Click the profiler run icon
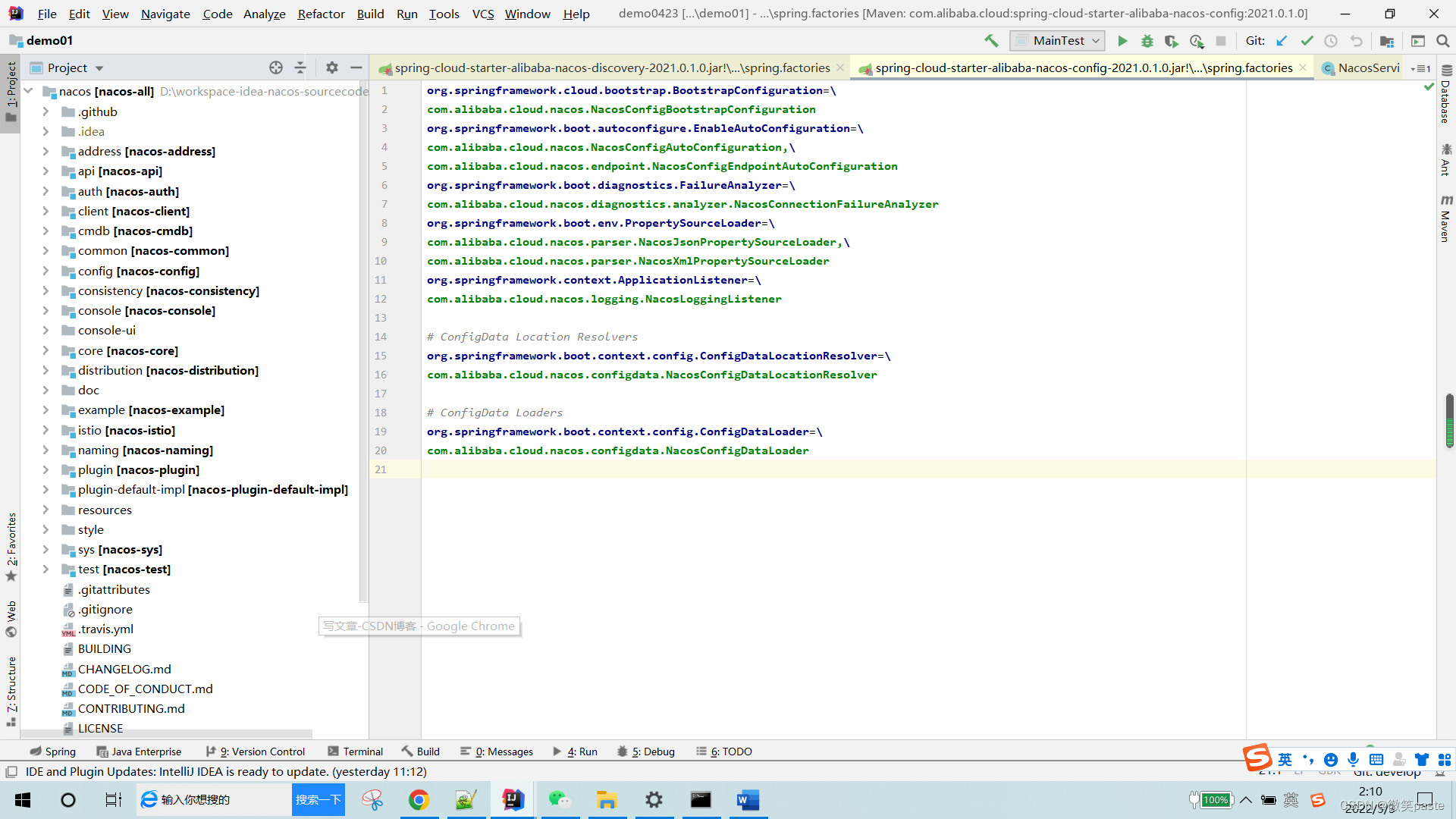The image size is (1456, 819). [x=1197, y=41]
